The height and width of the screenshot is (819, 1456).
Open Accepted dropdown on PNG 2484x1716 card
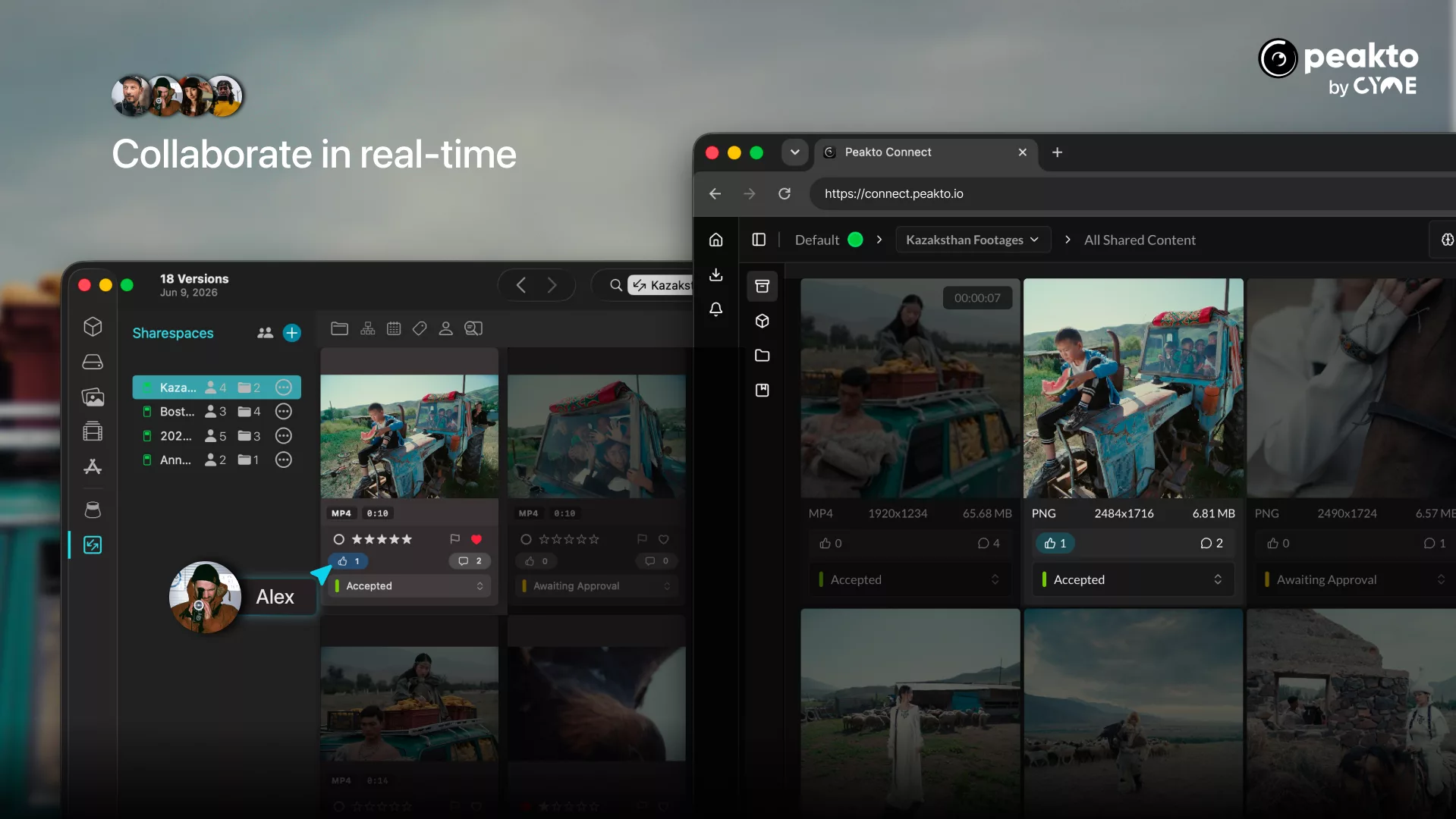(x=1133, y=579)
